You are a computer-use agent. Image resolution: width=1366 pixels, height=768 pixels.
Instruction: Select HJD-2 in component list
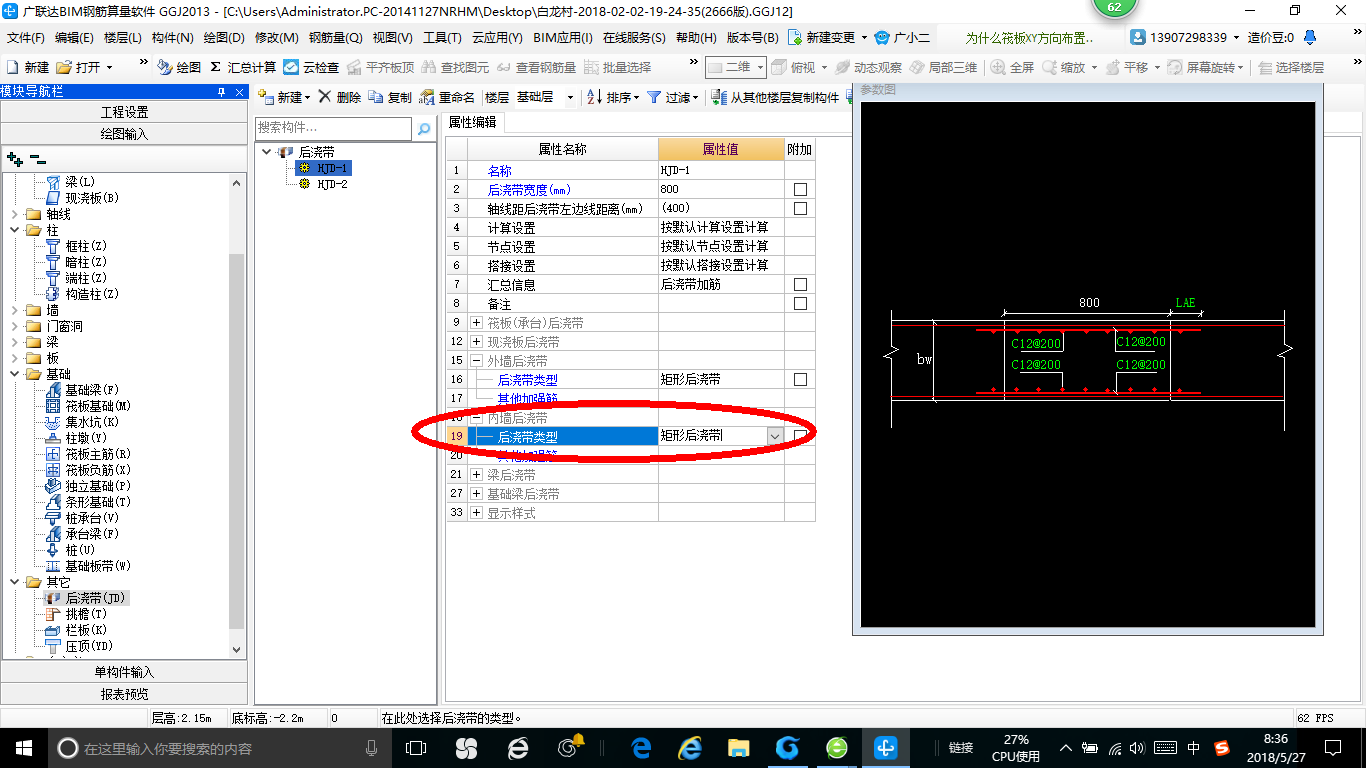(x=332, y=184)
